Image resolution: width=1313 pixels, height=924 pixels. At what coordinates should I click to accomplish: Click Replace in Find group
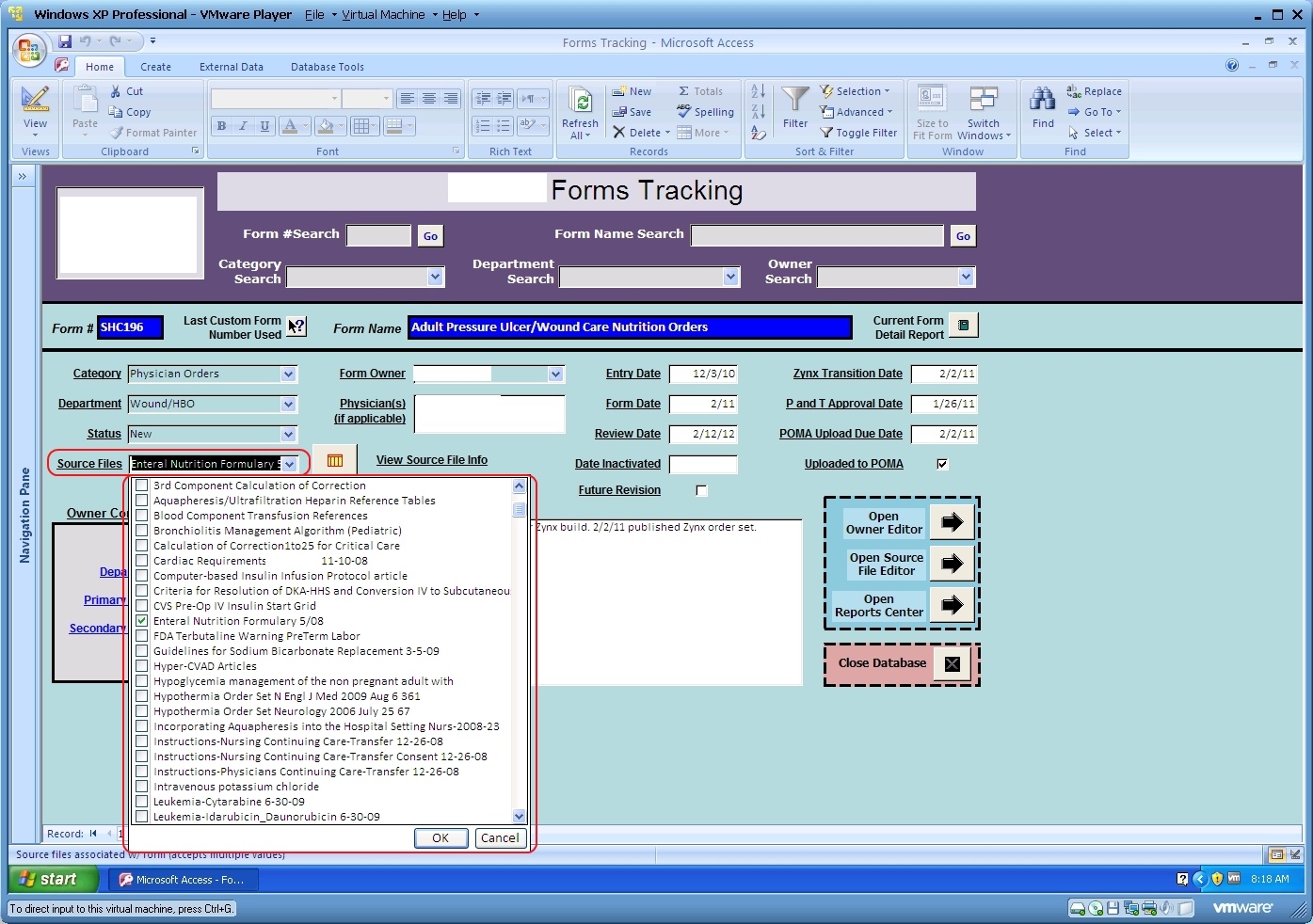point(1094,91)
